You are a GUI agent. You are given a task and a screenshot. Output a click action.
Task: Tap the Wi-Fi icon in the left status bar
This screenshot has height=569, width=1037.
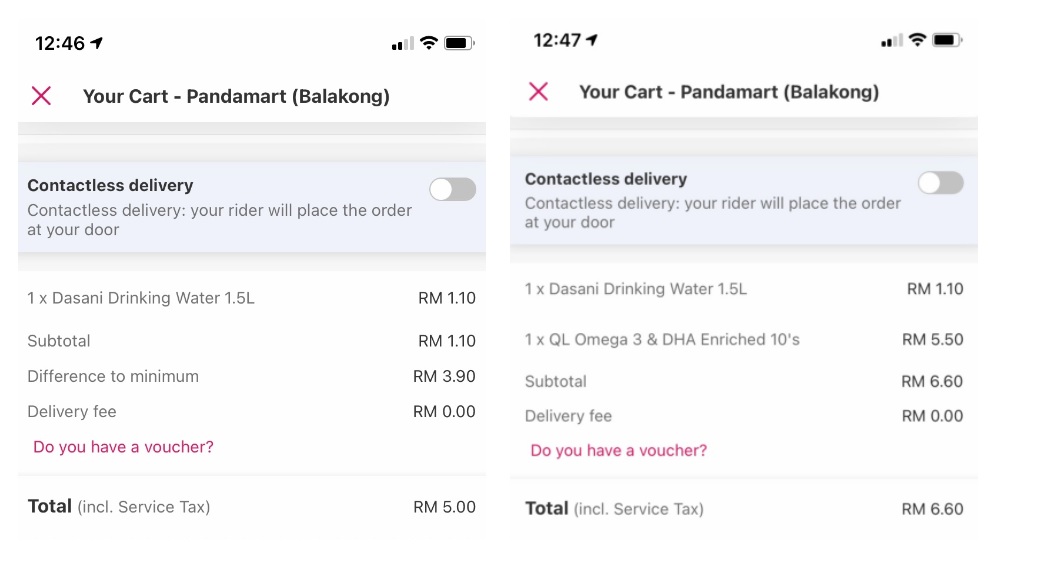click(x=429, y=43)
